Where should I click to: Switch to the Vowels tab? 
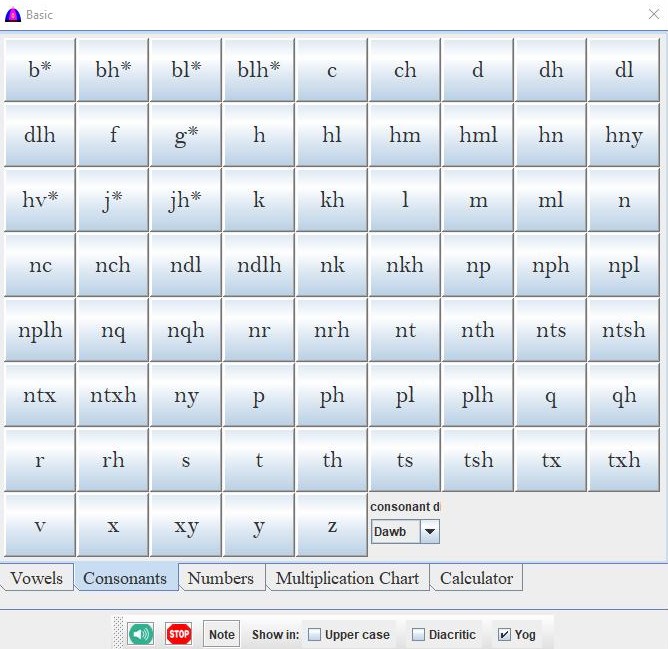point(37,578)
